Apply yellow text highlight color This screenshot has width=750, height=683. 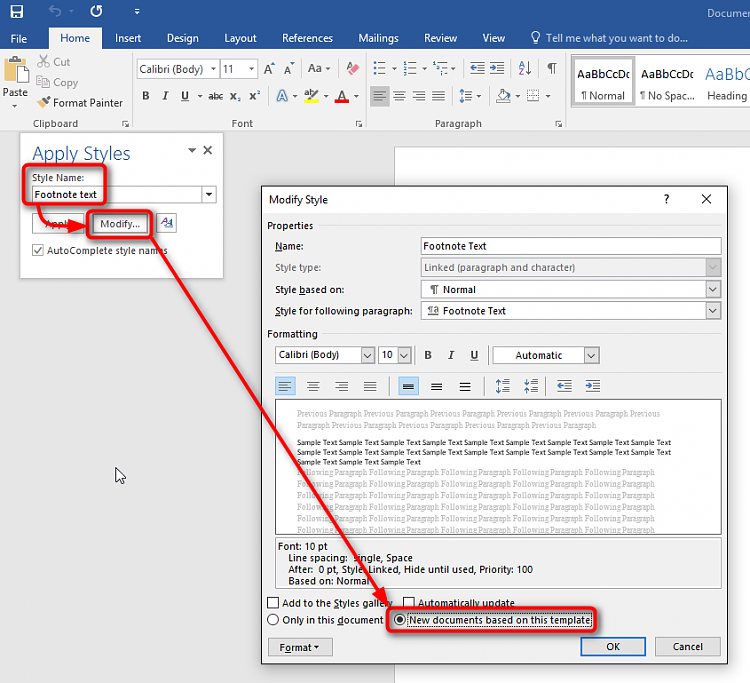pos(311,96)
